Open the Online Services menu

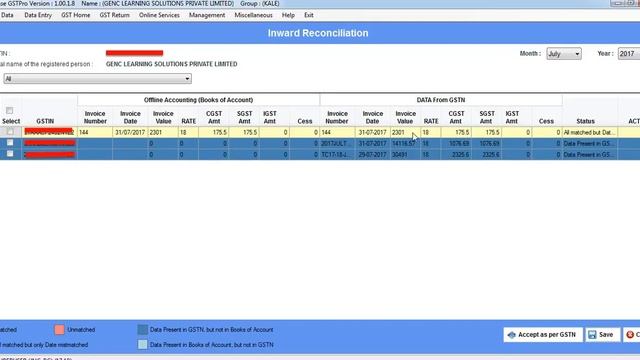[x=159, y=15]
